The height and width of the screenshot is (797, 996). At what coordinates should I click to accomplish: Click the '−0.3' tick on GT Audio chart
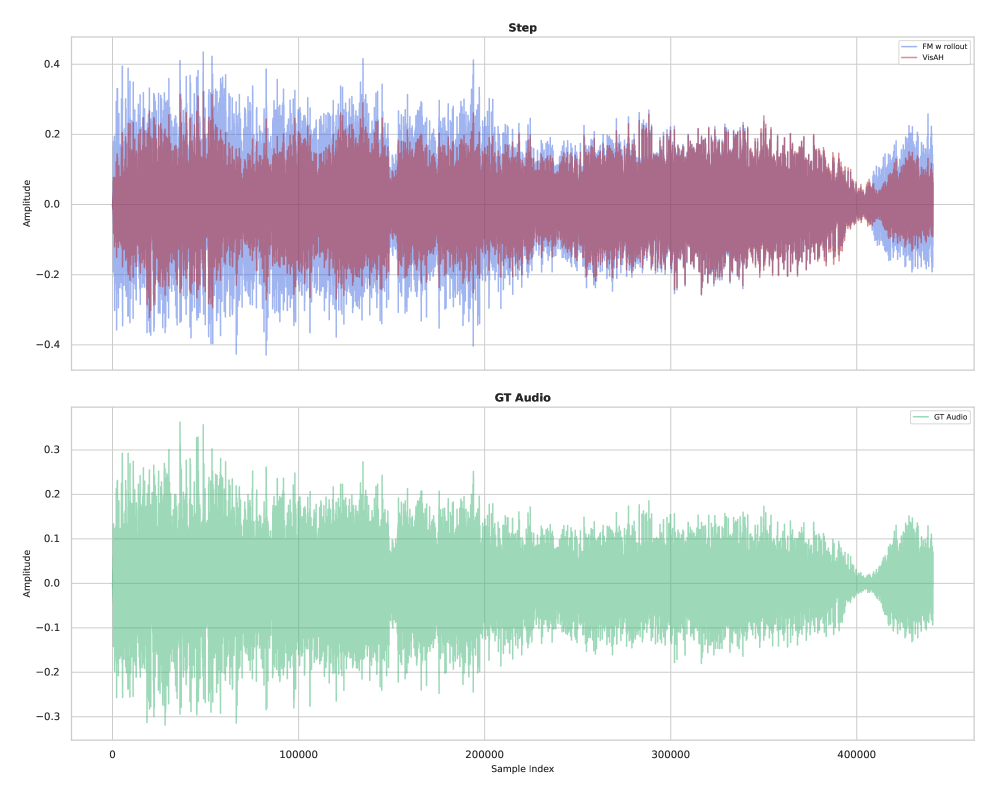48,716
